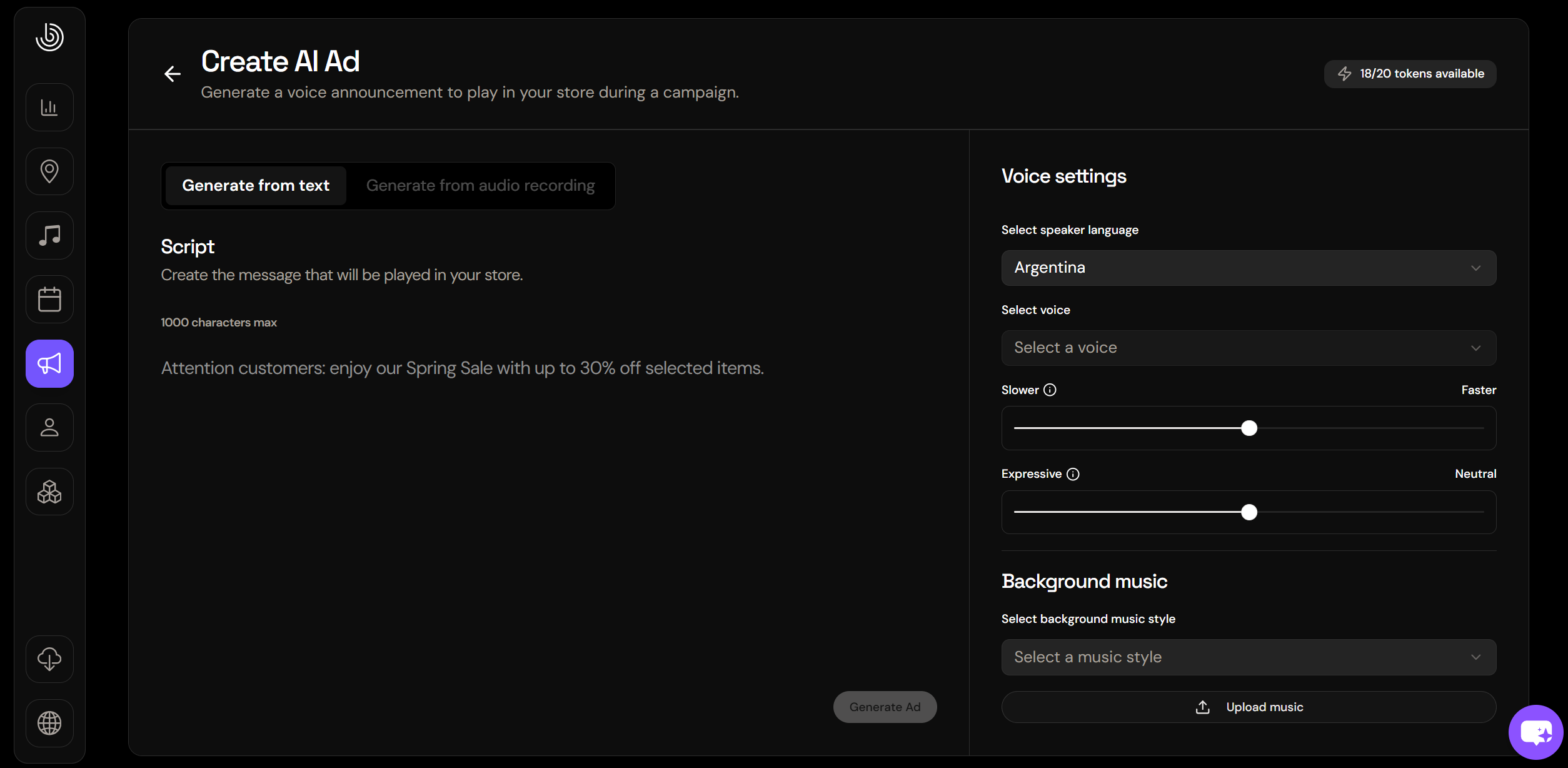Screen dimensions: 1568x768
Task: Open the Argentina speaker language dropdown
Action: pyautogui.click(x=1249, y=268)
